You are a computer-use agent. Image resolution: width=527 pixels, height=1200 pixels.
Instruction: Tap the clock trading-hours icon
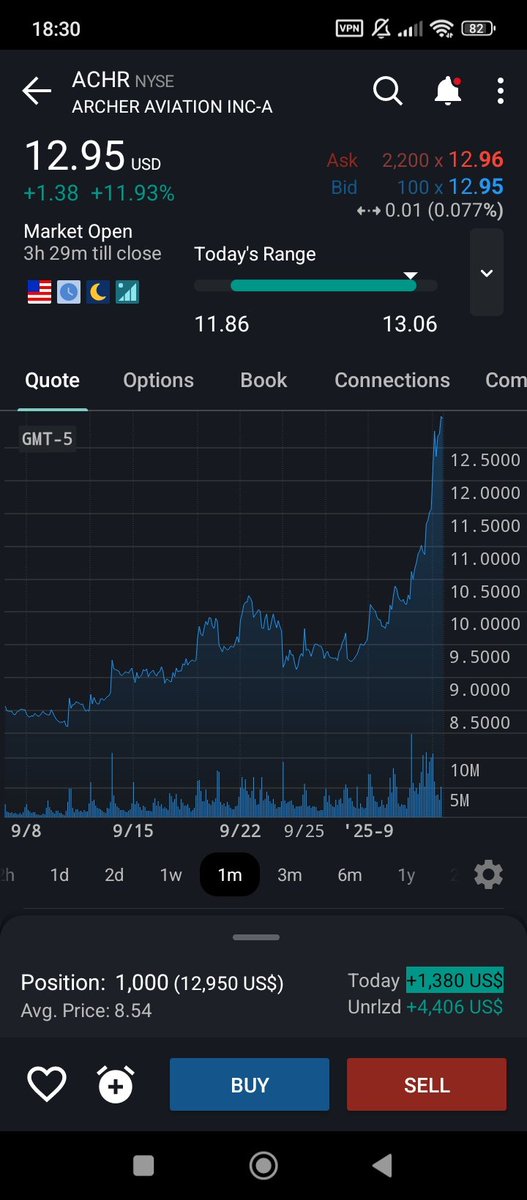coord(68,292)
